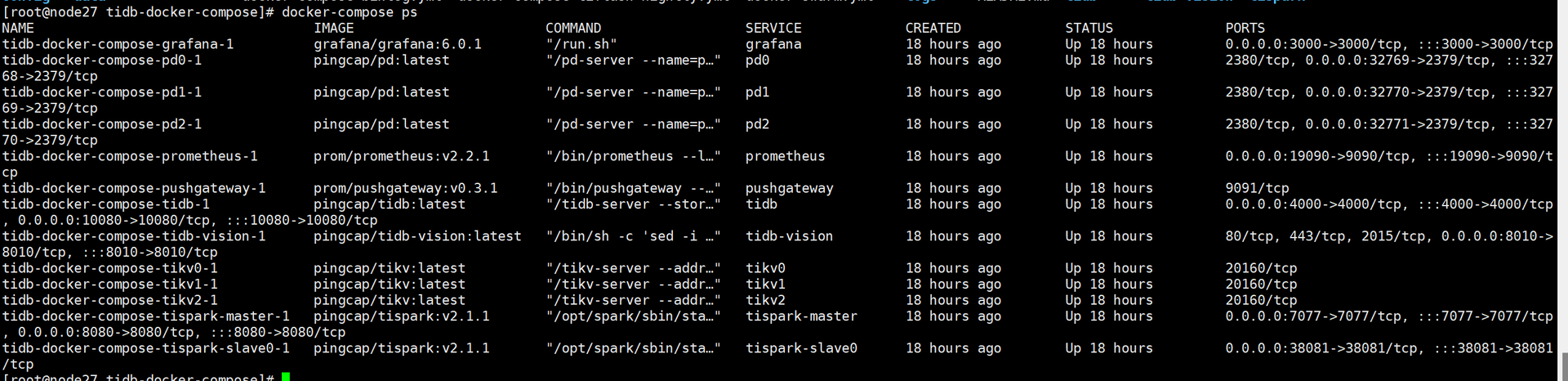This screenshot has height=381, width=1568.
Task: Click pingcap/tispark:v2.1.1 image in tispark-master row
Action: [x=402, y=316]
